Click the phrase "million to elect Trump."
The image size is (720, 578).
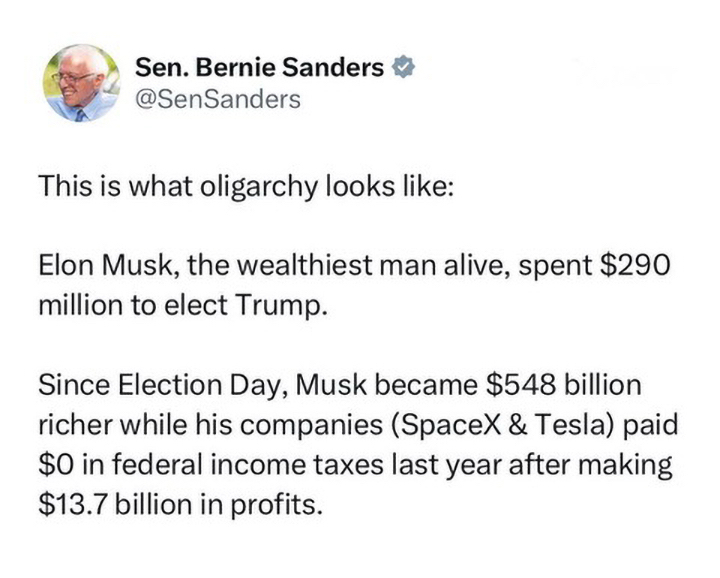[x=182, y=305]
